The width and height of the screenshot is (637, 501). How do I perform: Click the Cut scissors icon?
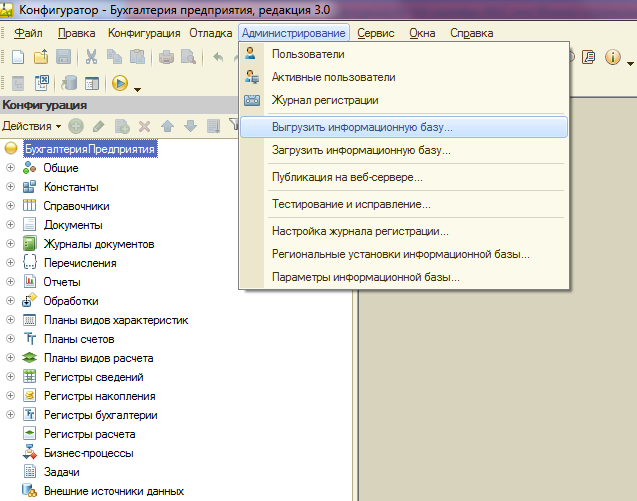pos(91,57)
